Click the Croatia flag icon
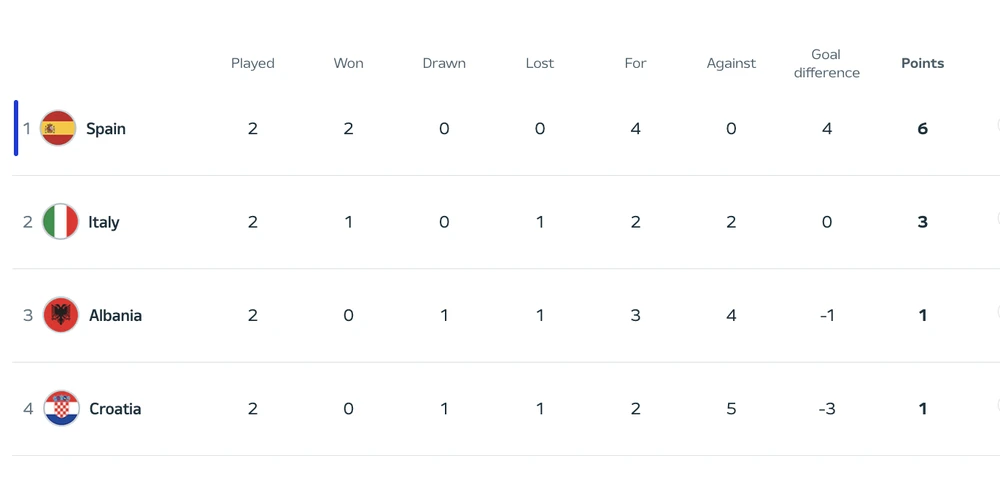The image size is (1000, 480). [61, 409]
